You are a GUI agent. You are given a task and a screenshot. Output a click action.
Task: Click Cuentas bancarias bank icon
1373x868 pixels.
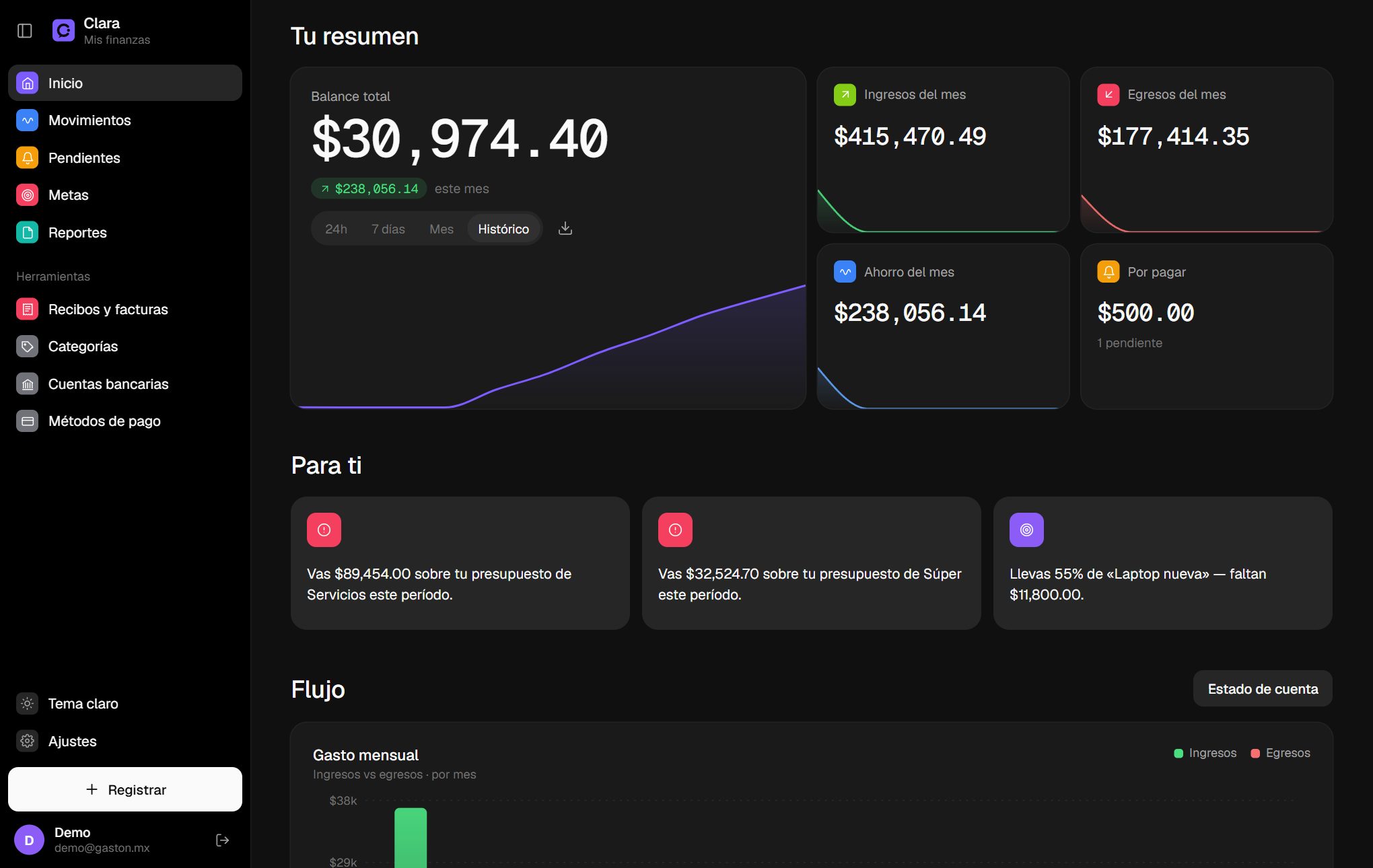(28, 384)
